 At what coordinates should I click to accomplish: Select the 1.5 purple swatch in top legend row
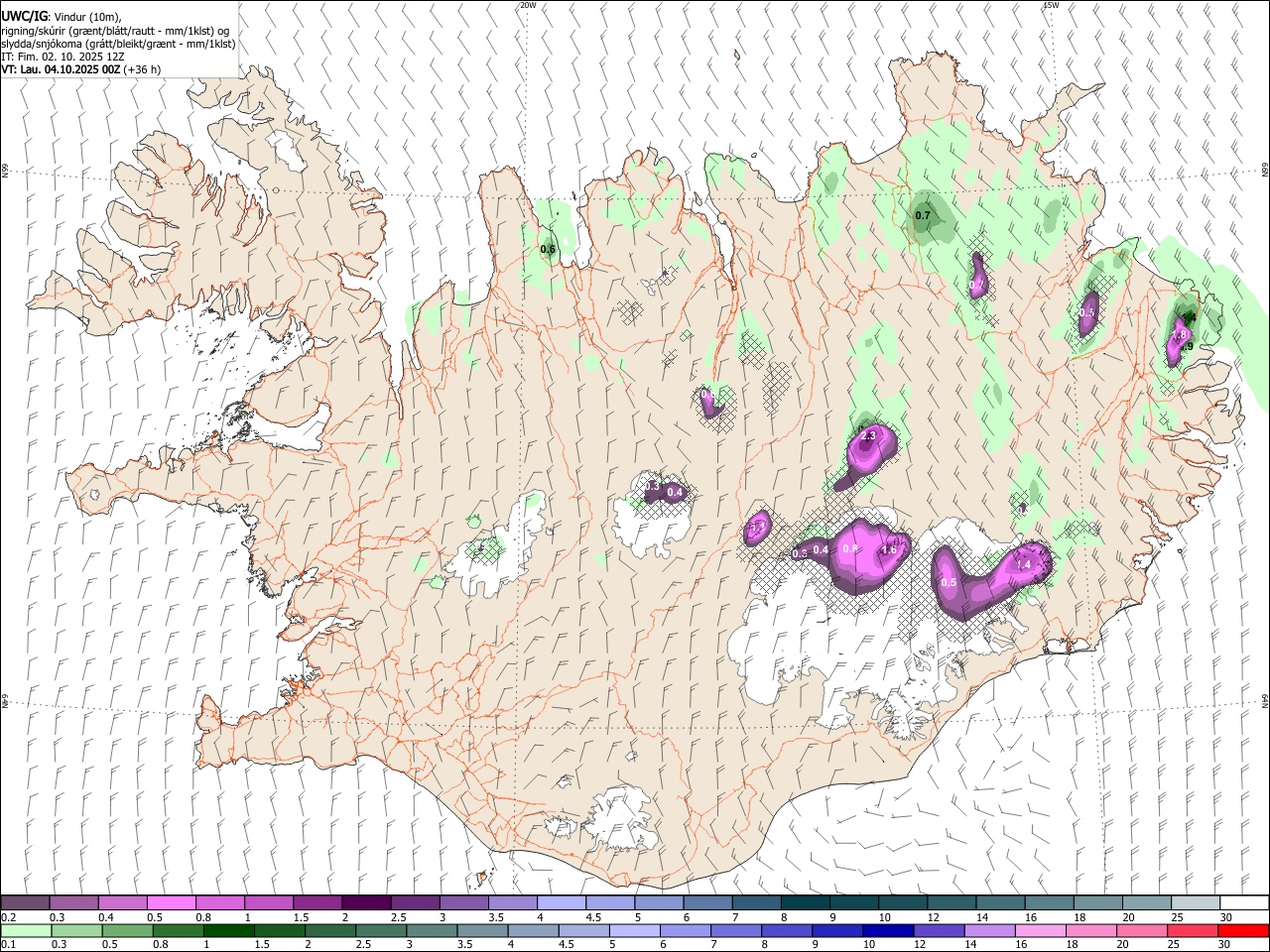pos(317,902)
